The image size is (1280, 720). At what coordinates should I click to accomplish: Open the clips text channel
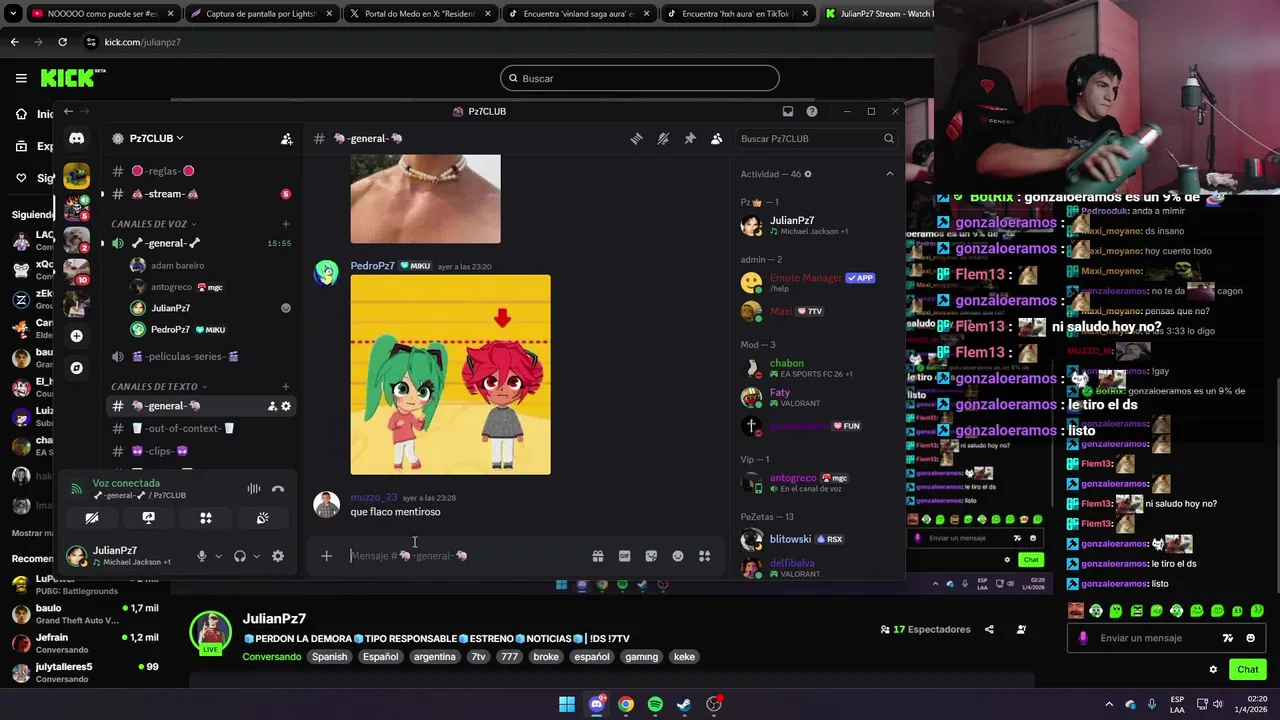coord(200,451)
